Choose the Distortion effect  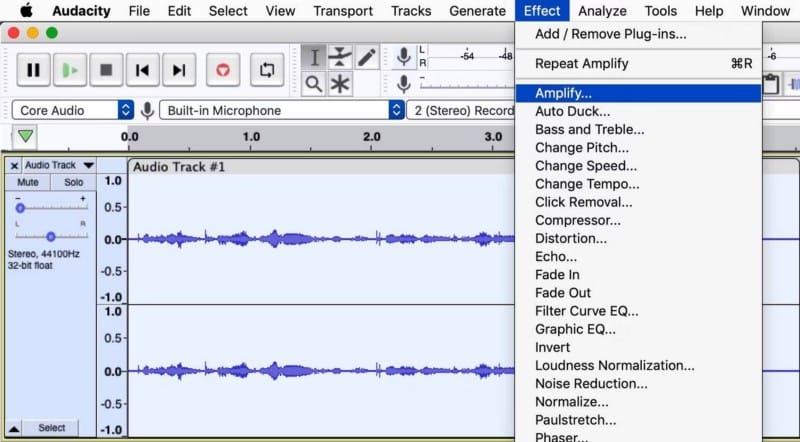pyautogui.click(x=638, y=238)
